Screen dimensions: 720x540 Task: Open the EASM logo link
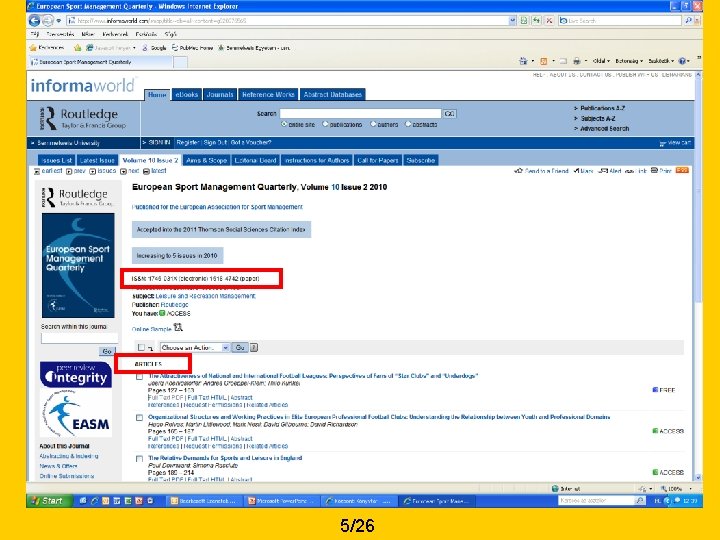tap(76, 413)
